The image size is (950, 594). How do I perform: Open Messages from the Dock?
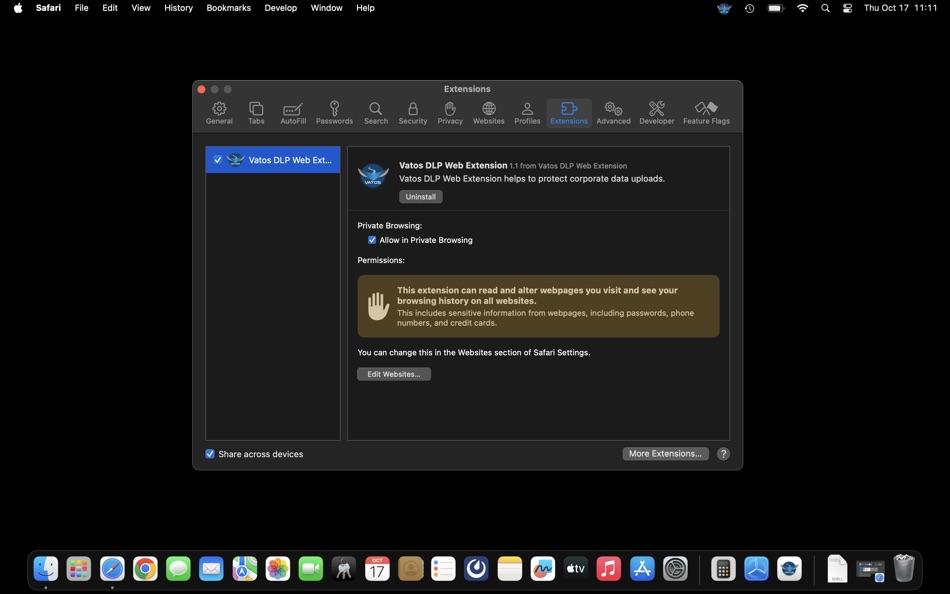pyautogui.click(x=178, y=569)
